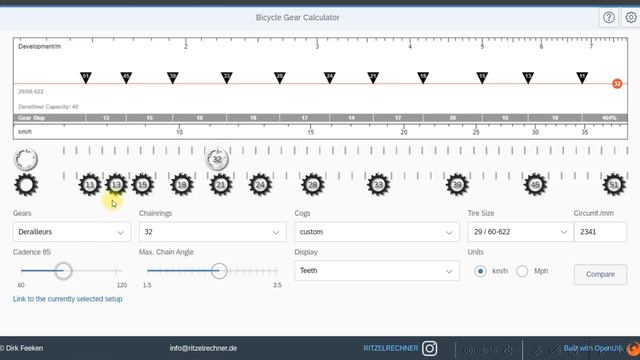Open Link to the currently selected setup
Screen dimensions: 640x360
pyautogui.click(x=67, y=299)
